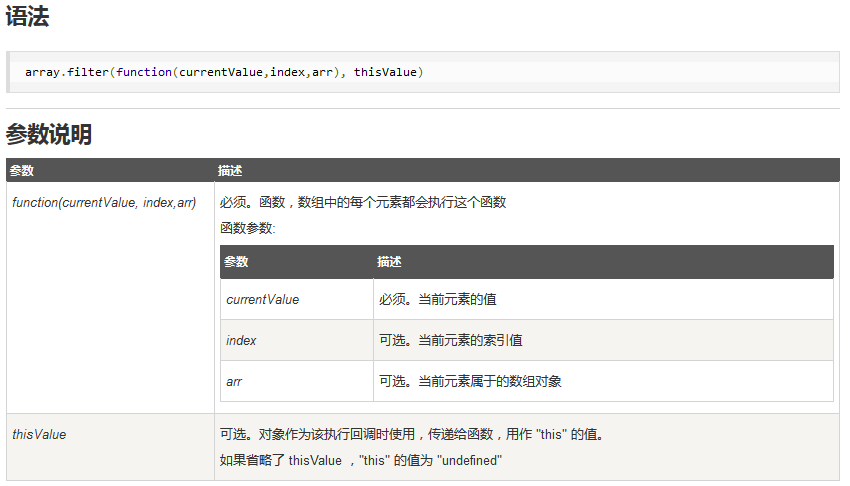The height and width of the screenshot is (486, 850).
Task: Select the thisValue parameter cell in table
Action: [x=111, y=447]
